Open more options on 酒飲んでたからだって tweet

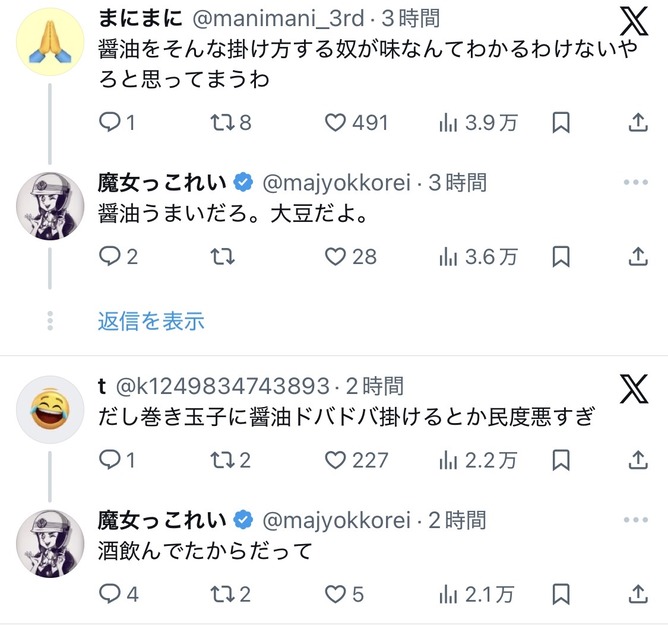coord(636,519)
